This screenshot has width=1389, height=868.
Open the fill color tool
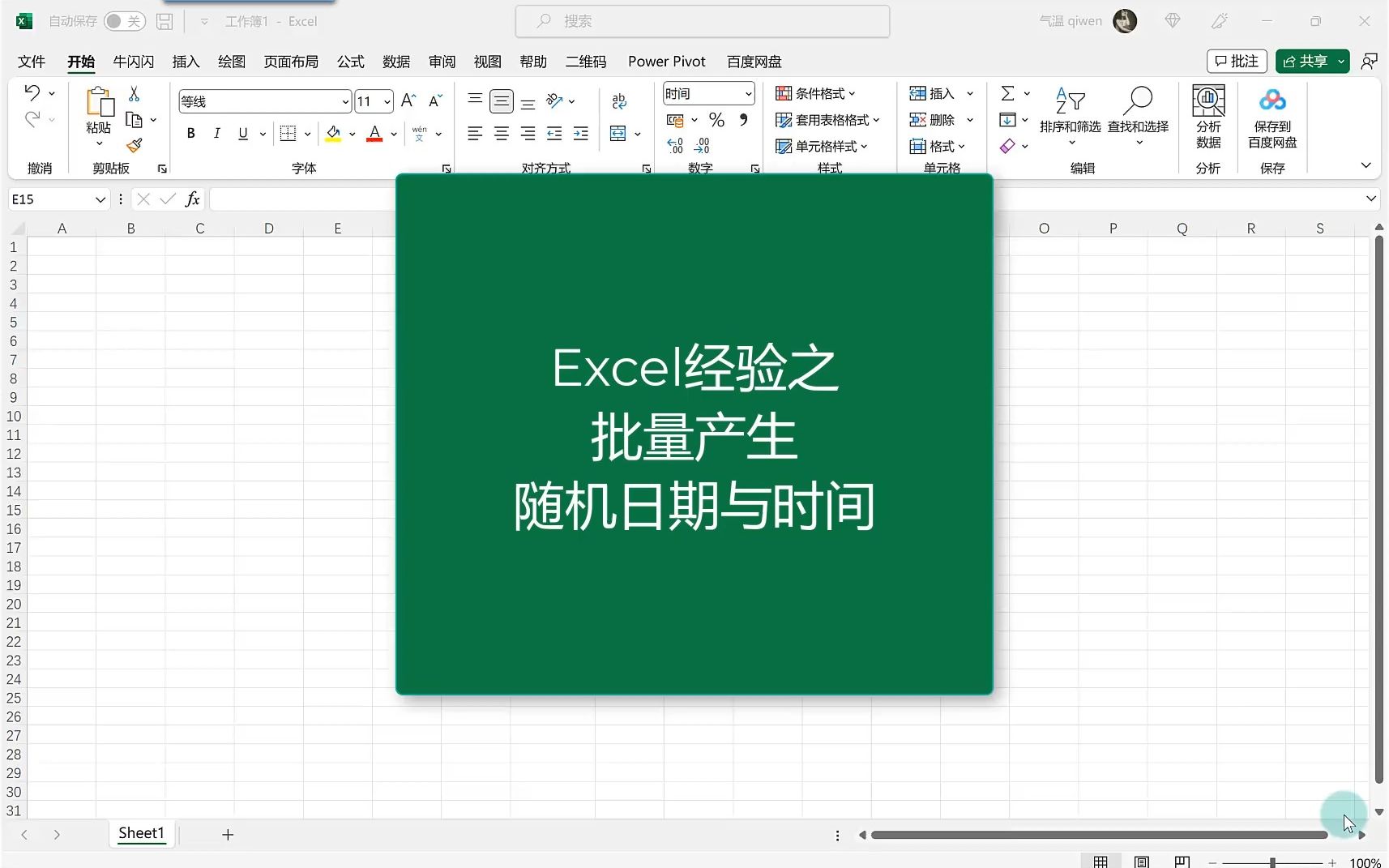[333, 133]
